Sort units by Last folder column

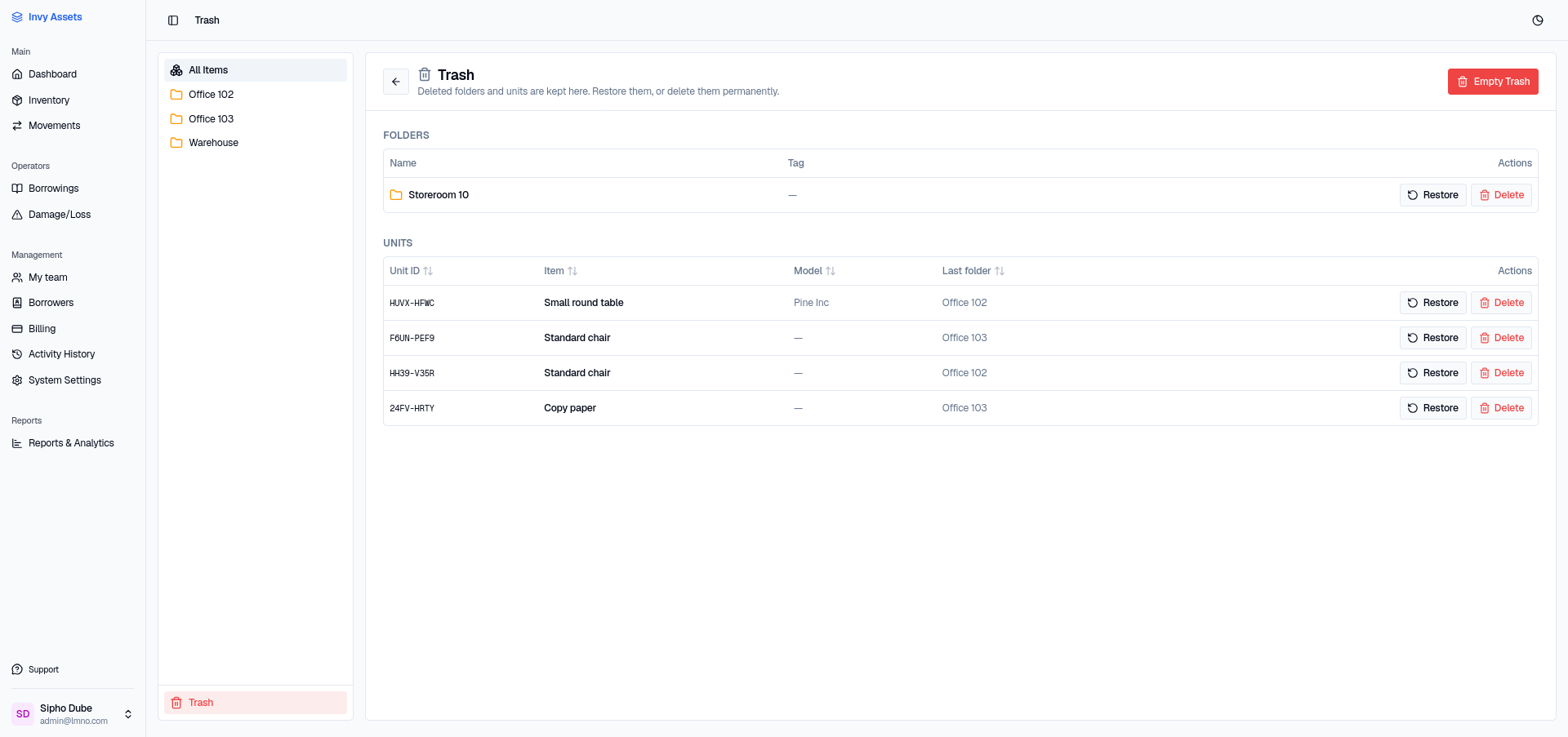(x=973, y=271)
